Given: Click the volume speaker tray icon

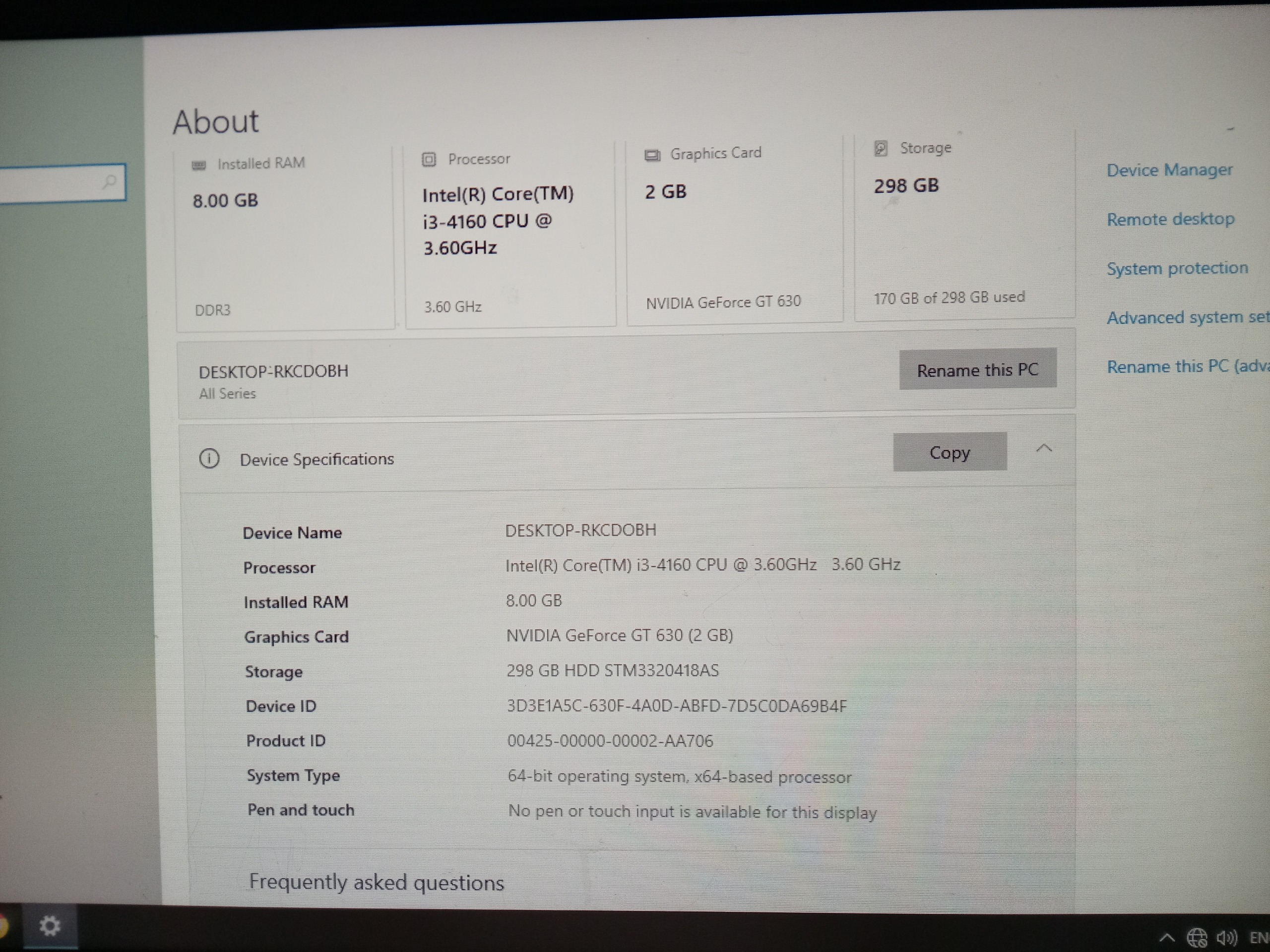Looking at the screenshot, I should click(1226, 938).
